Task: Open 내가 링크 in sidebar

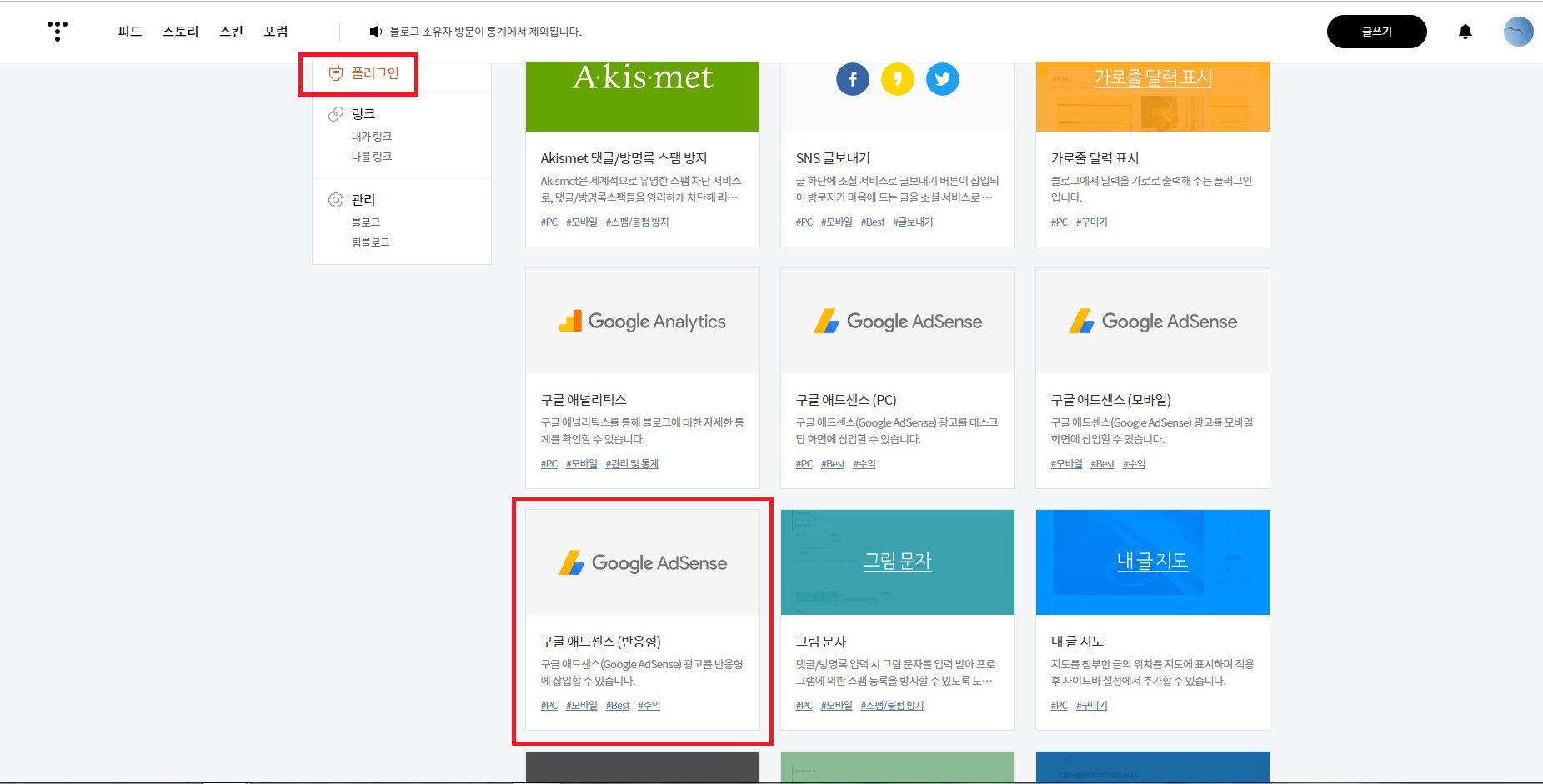Action: [372, 137]
